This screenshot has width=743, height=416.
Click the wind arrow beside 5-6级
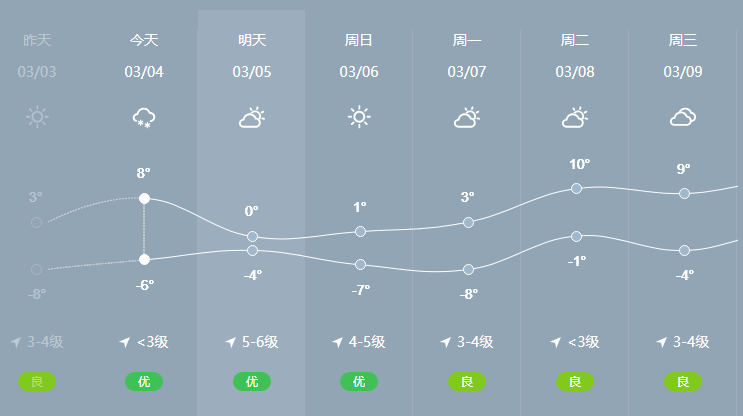tap(230, 342)
